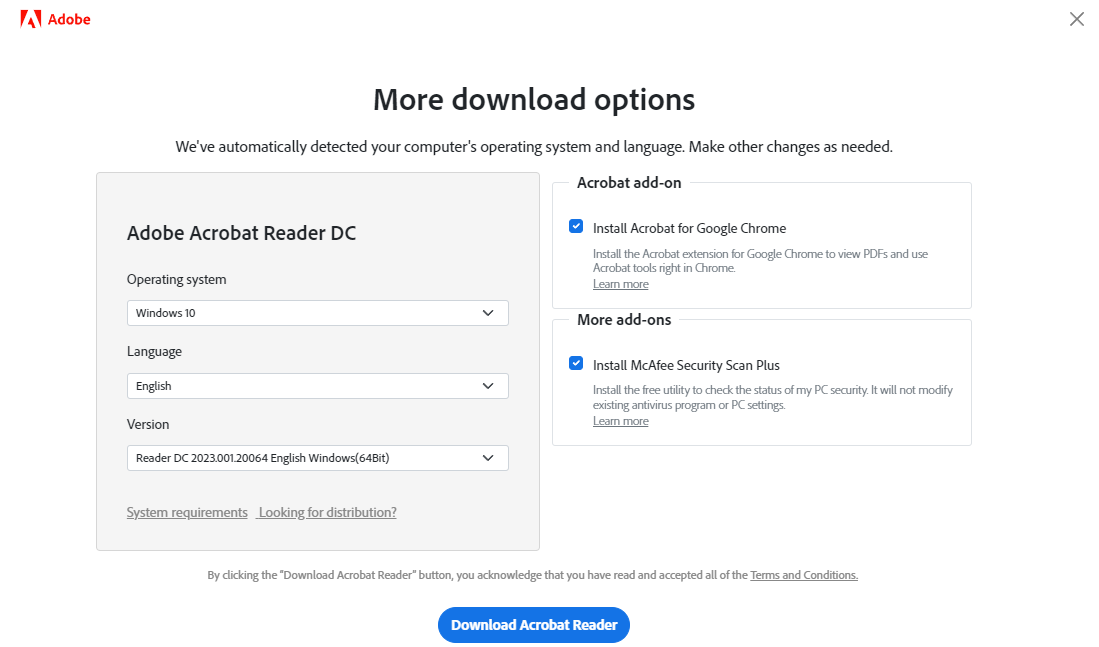Click the Version dropdown chevron
The width and height of the screenshot is (1099, 647).
pyautogui.click(x=489, y=457)
